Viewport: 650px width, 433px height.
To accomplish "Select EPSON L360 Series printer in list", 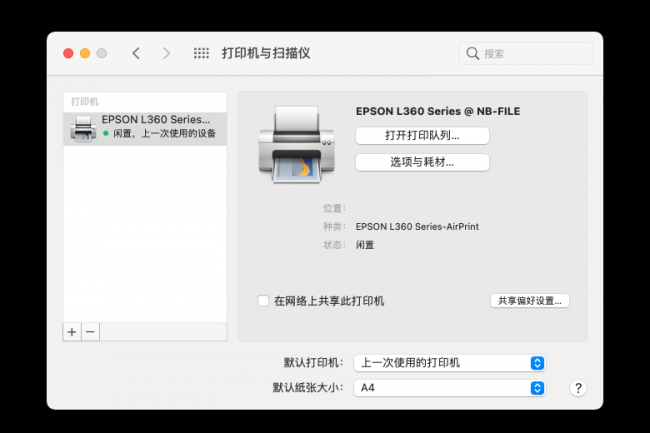I will [145, 129].
